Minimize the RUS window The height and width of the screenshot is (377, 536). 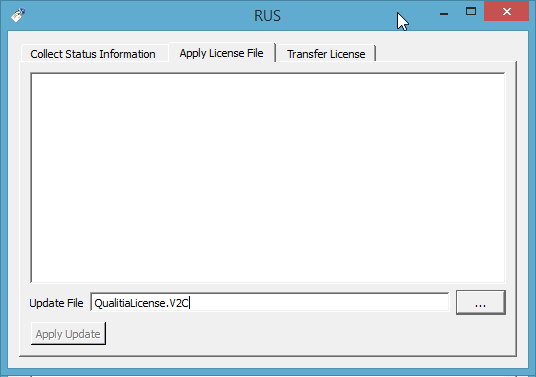coord(444,14)
